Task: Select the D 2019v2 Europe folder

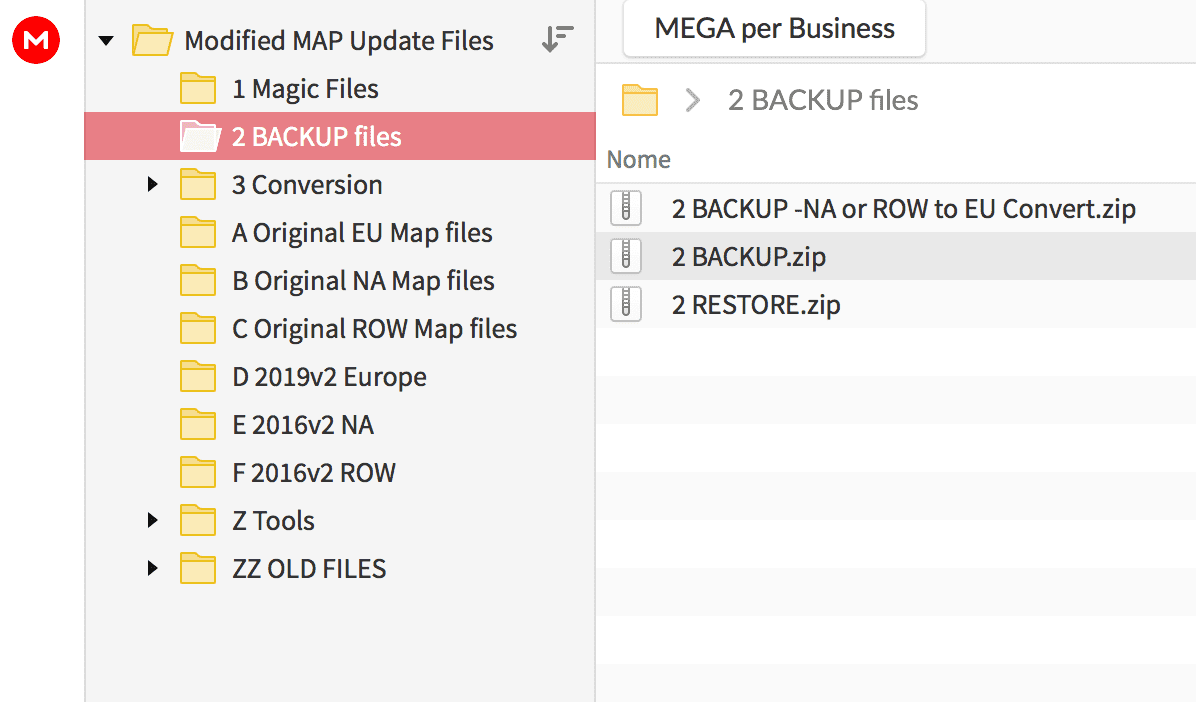Action: (329, 377)
